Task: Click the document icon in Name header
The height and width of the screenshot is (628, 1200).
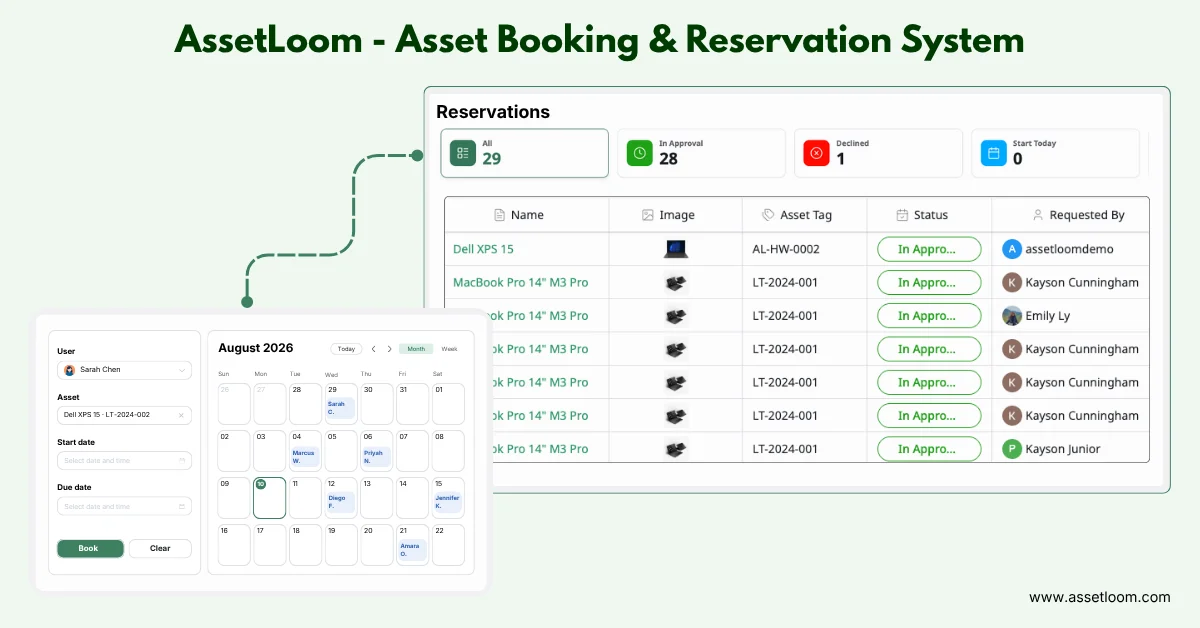Action: [x=500, y=215]
